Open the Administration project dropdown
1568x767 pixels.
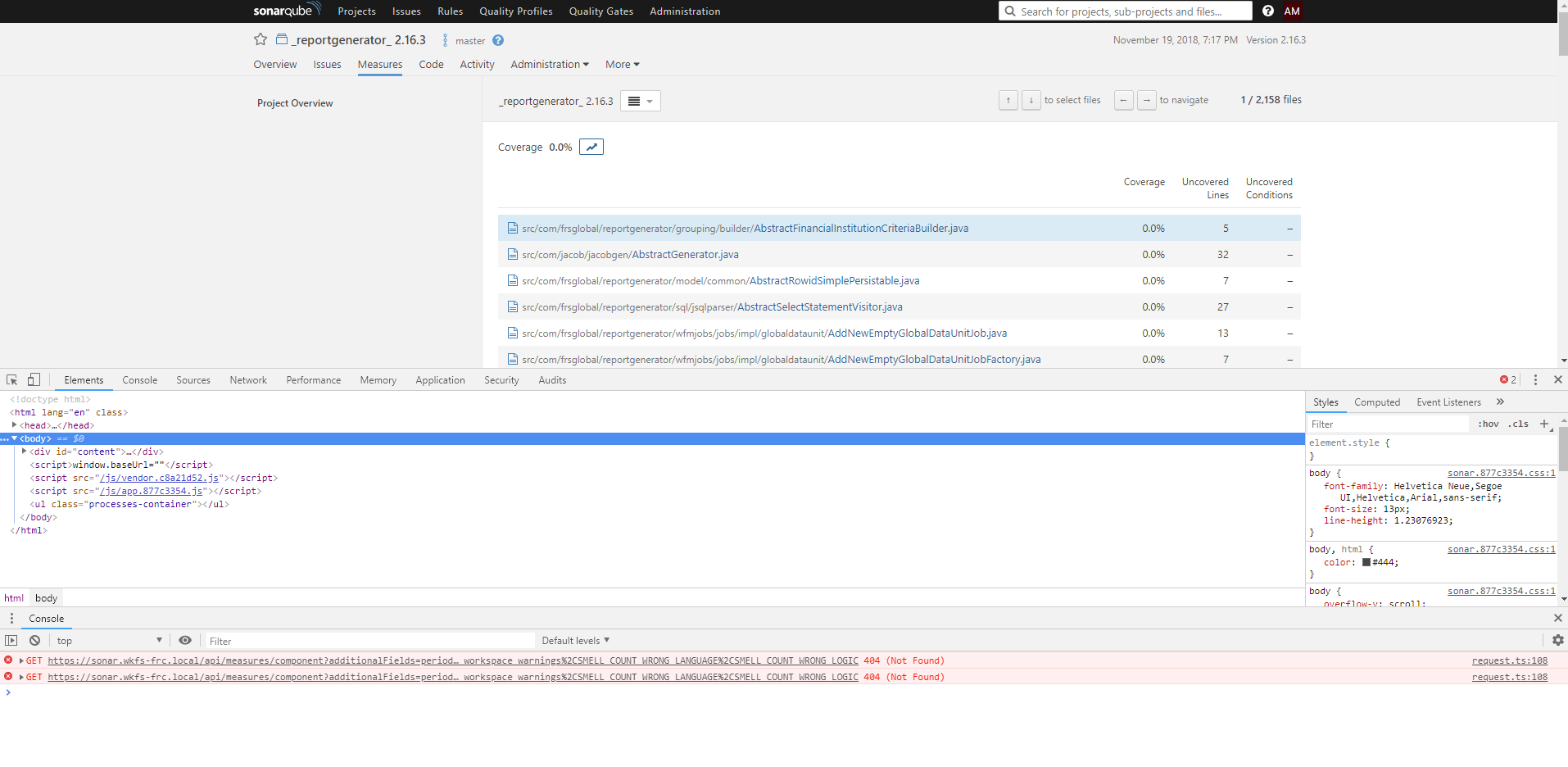[x=550, y=64]
